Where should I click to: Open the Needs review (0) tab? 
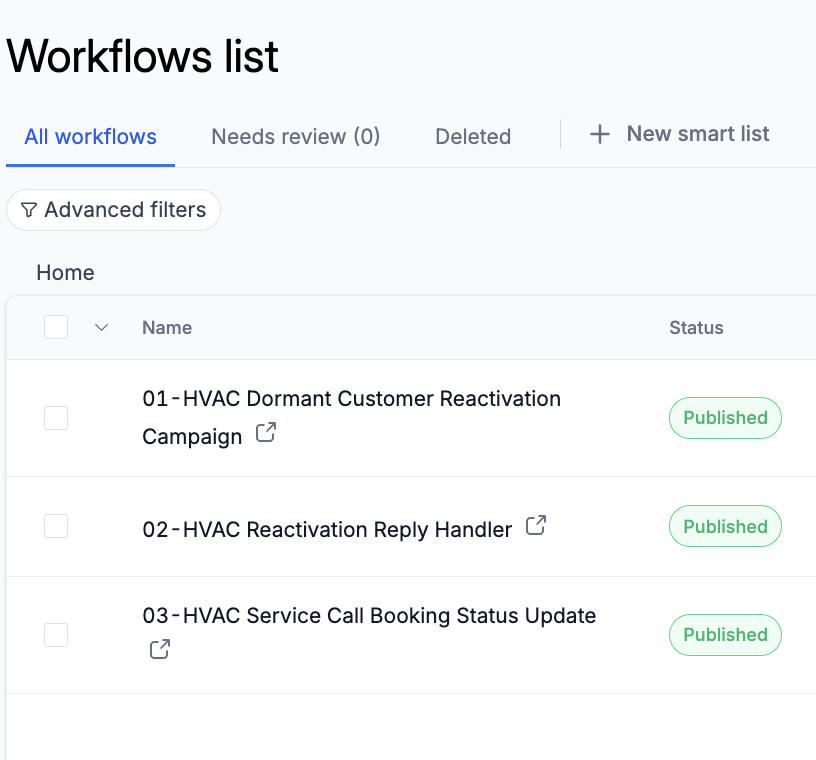296,137
